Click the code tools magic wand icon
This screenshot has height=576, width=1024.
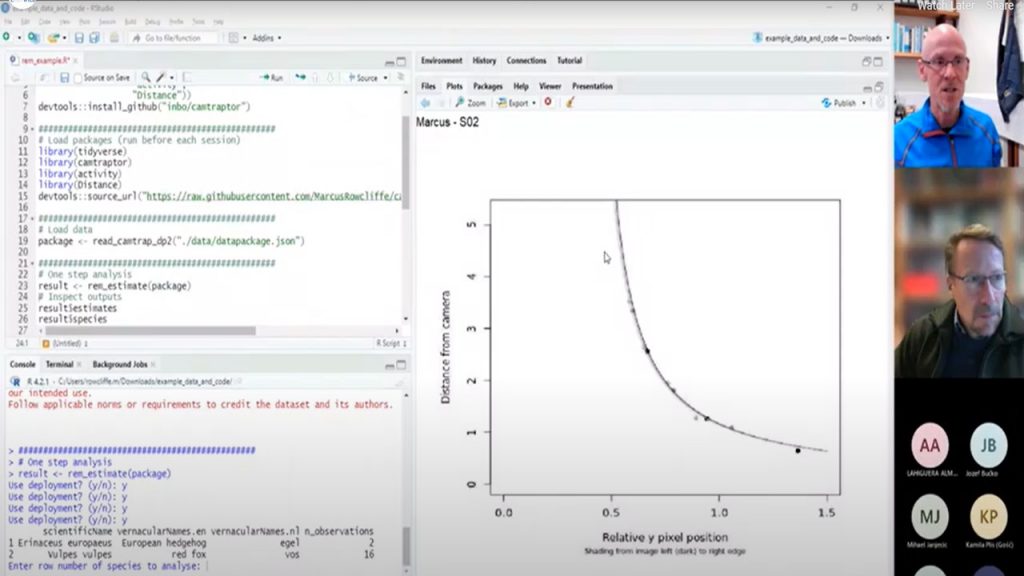pyautogui.click(x=163, y=77)
